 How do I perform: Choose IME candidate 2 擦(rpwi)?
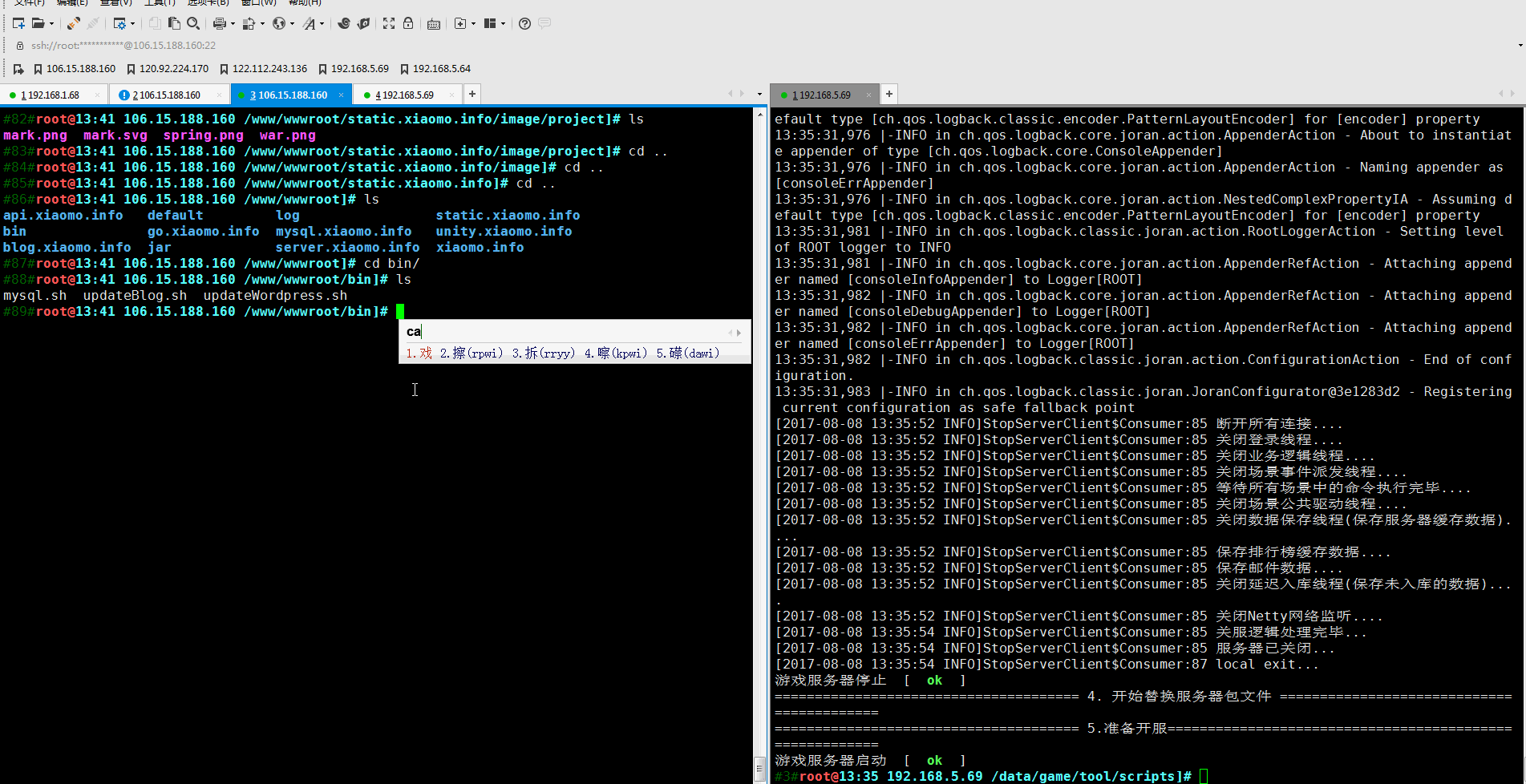click(472, 353)
